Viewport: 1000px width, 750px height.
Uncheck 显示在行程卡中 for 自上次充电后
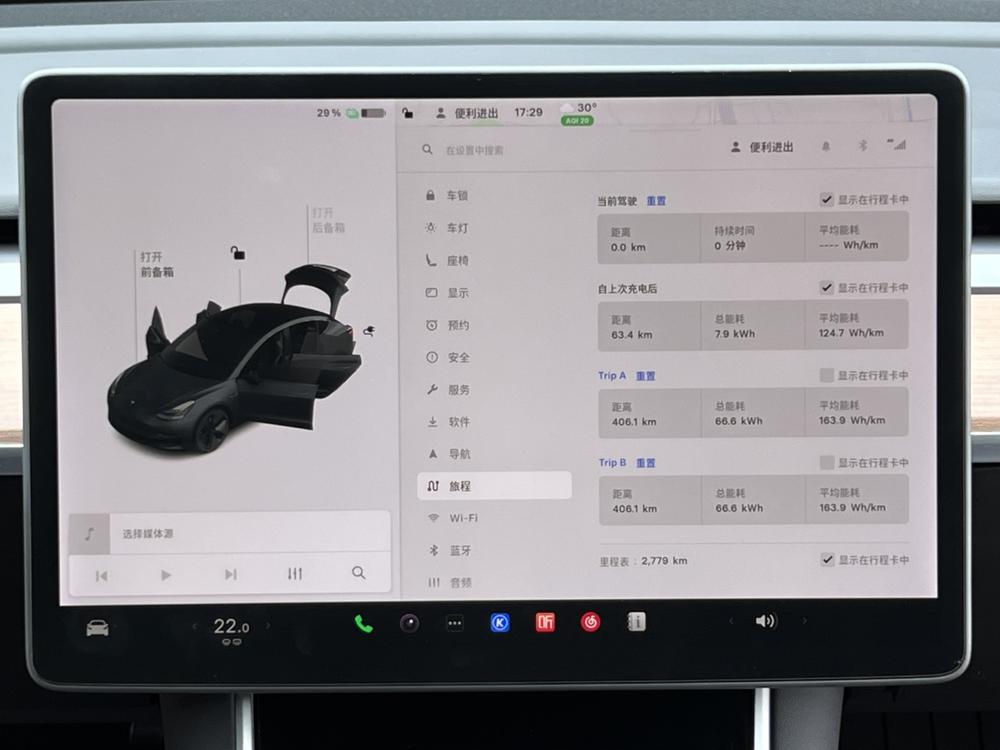[x=827, y=288]
